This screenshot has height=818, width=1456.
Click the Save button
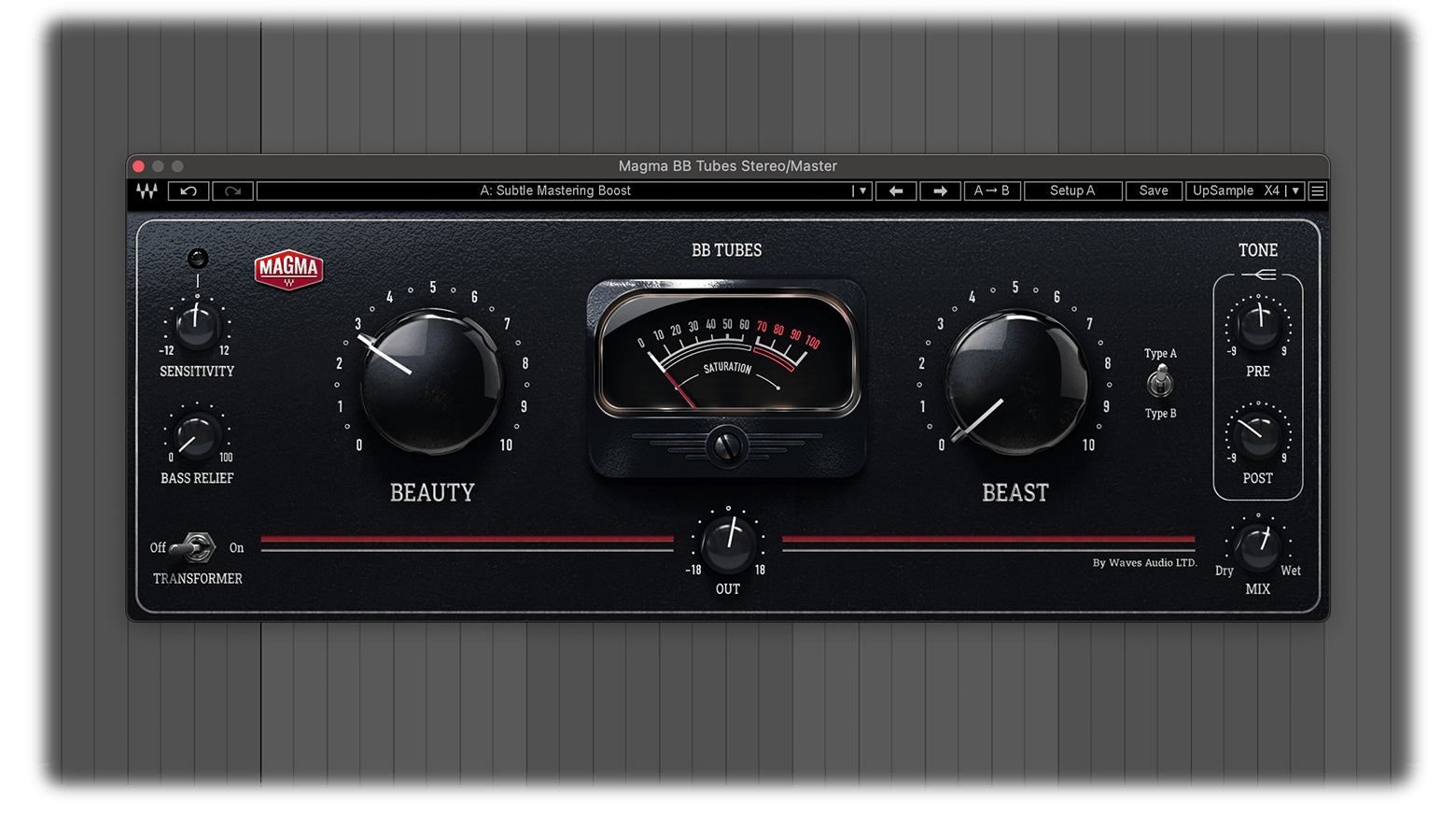click(1154, 190)
